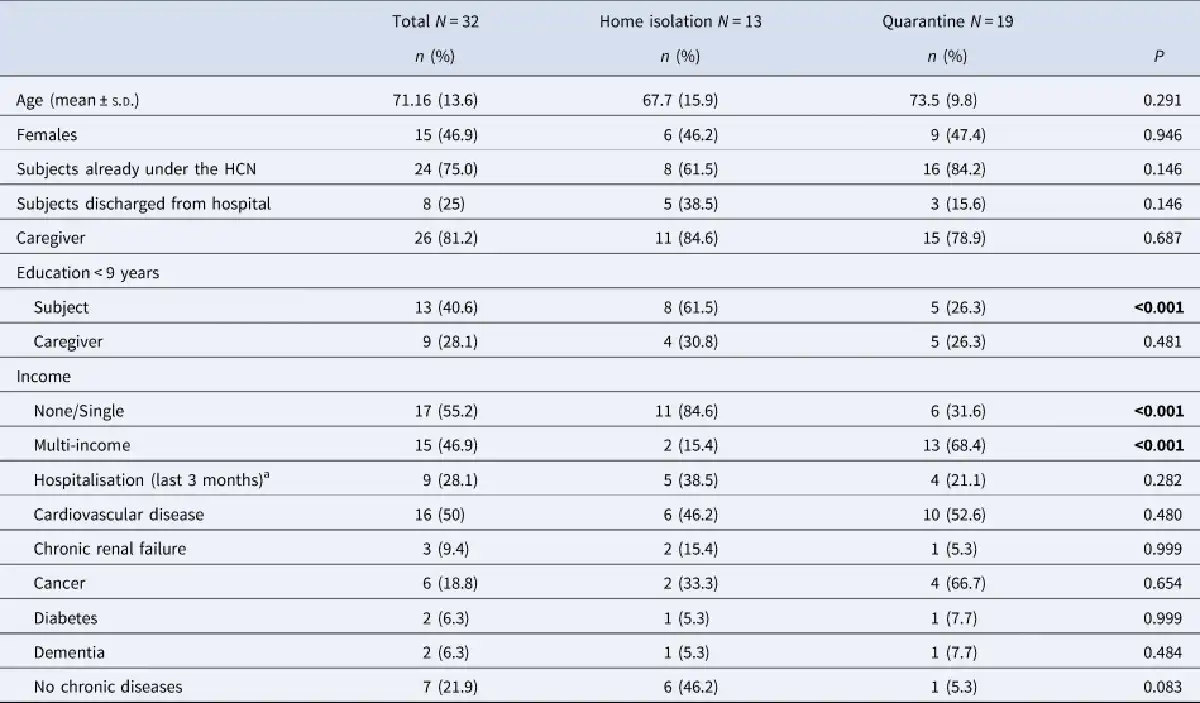Screen dimensions: 1200x703
Task: Click 'Subjects discharged from hospital' row label
Action: (143, 204)
